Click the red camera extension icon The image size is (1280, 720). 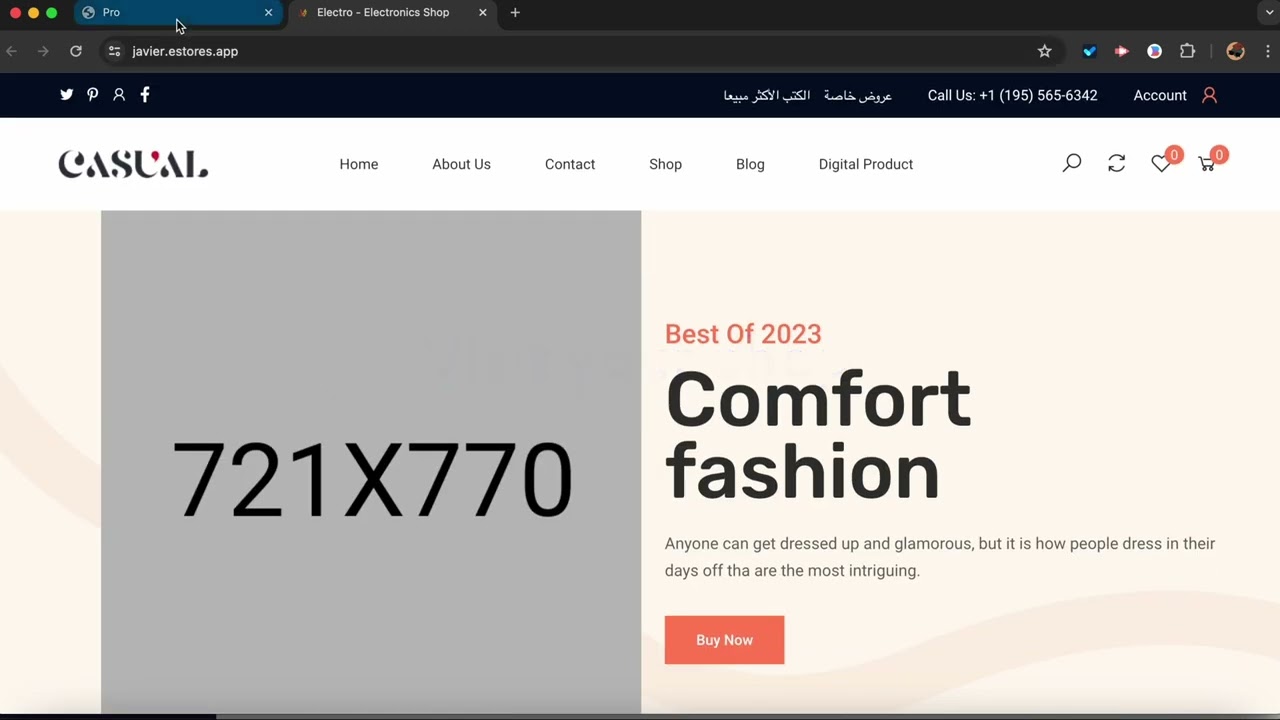tap(1122, 51)
